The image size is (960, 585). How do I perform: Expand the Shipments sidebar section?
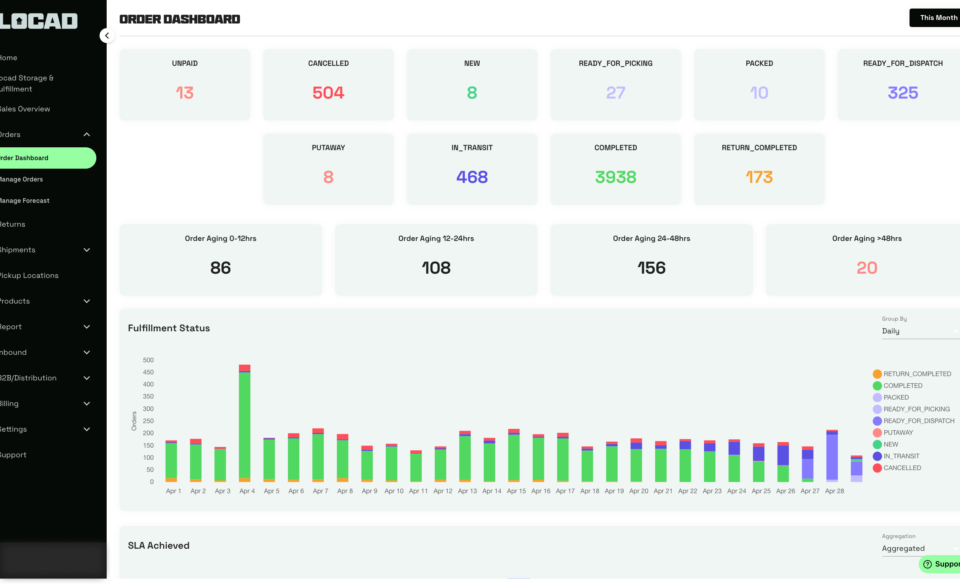87,250
